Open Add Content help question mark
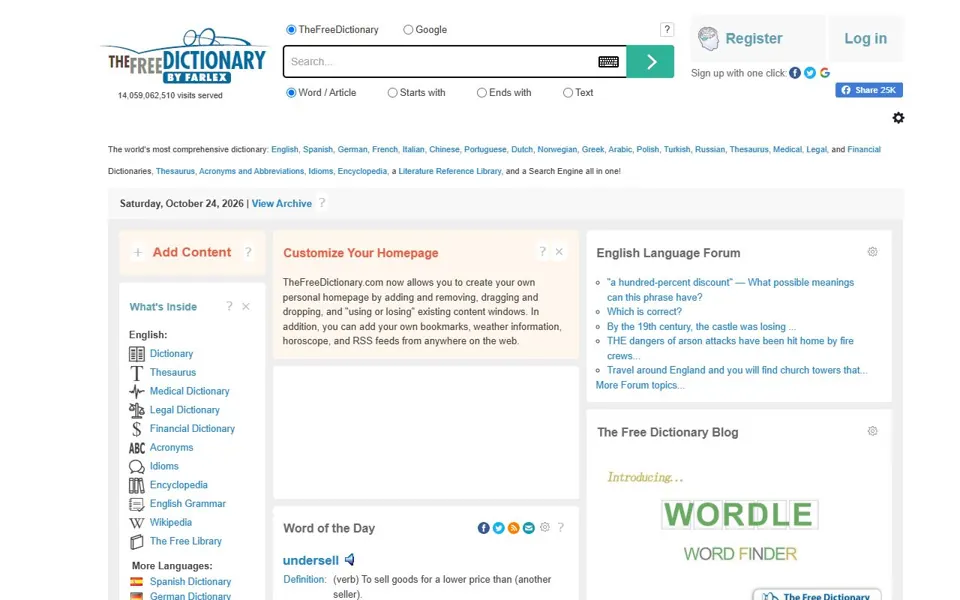 click(x=248, y=252)
